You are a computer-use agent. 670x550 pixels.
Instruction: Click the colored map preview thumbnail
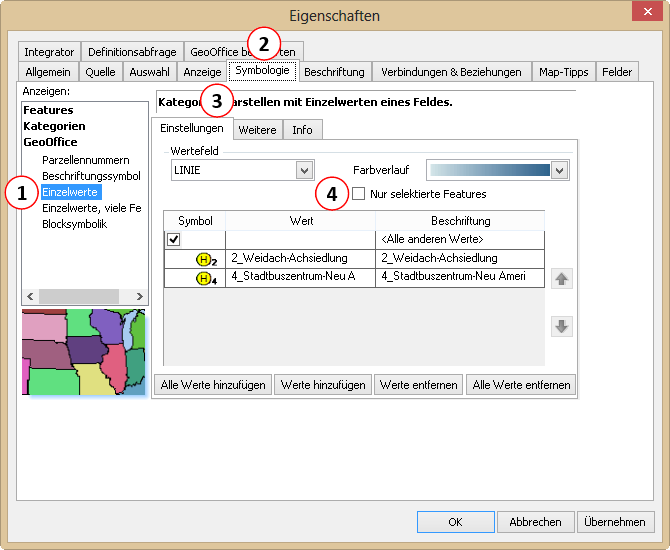84,352
